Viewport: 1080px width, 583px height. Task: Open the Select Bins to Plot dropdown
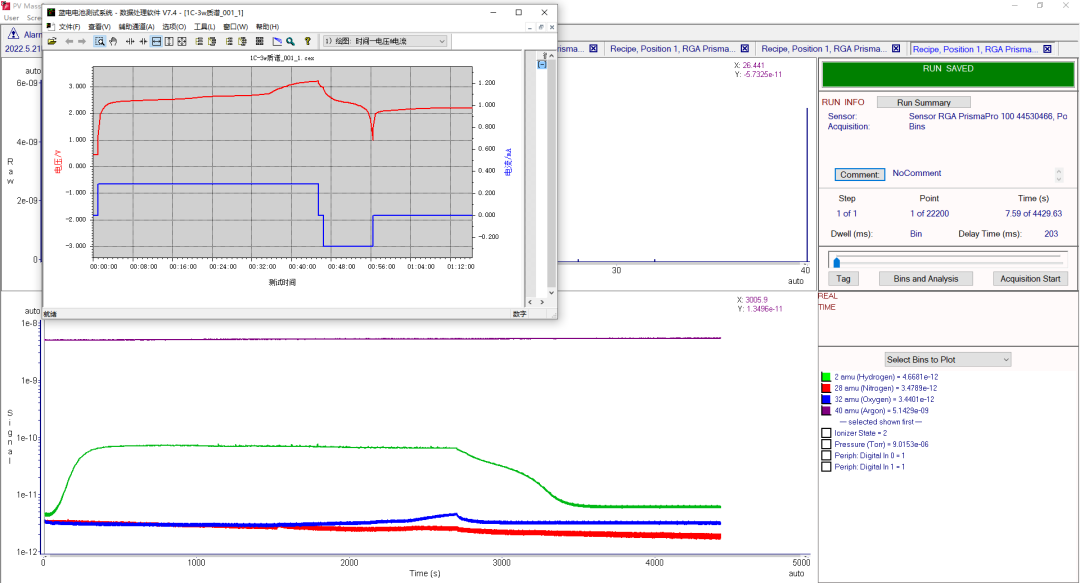[x=948, y=359]
